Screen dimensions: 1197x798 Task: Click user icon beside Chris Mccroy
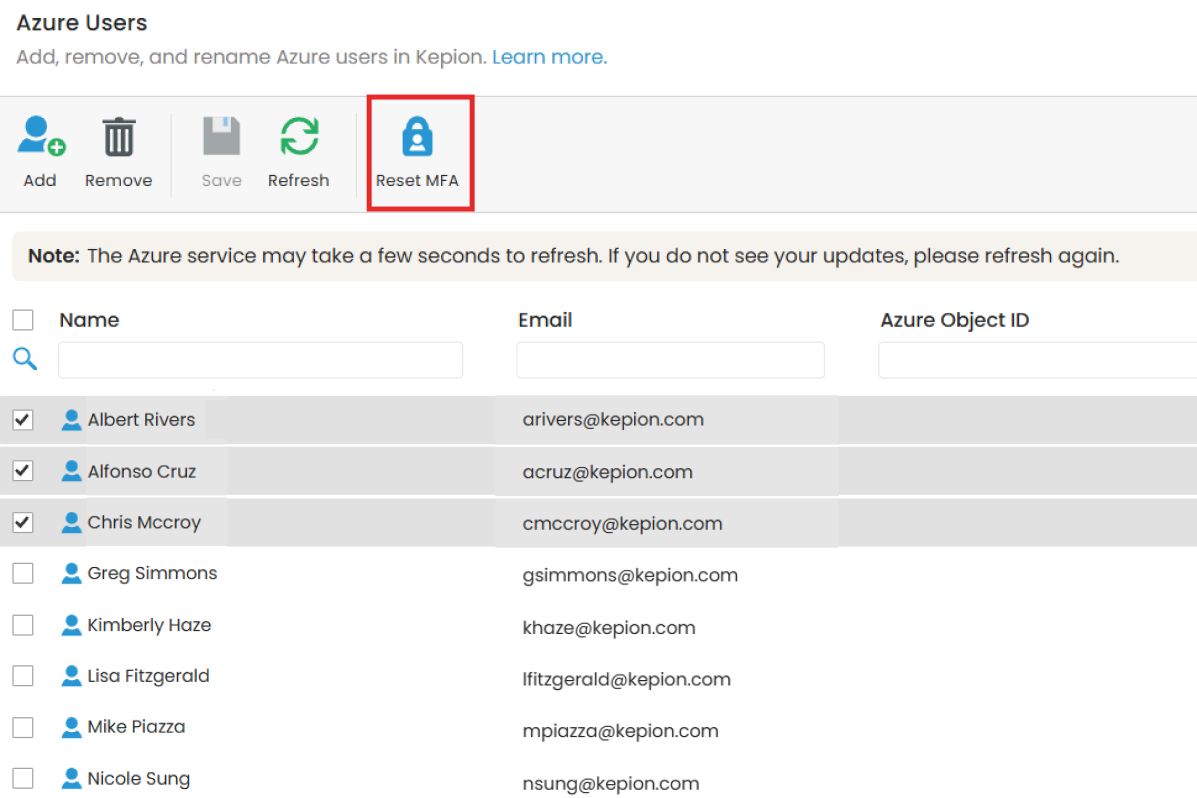click(71, 522)
